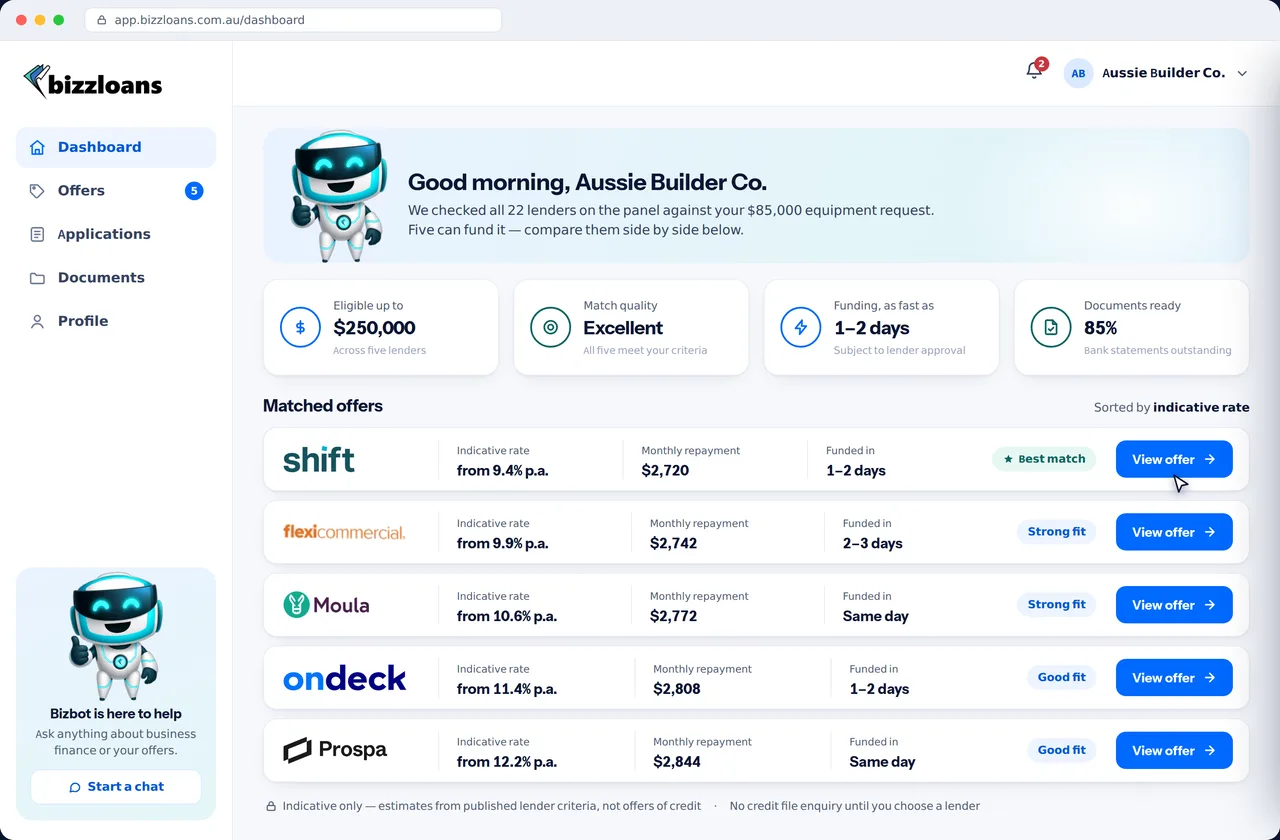Click 'Bank statements outstanding' text
Viewport: 1280px width, 840px height.
[1158, 351]
